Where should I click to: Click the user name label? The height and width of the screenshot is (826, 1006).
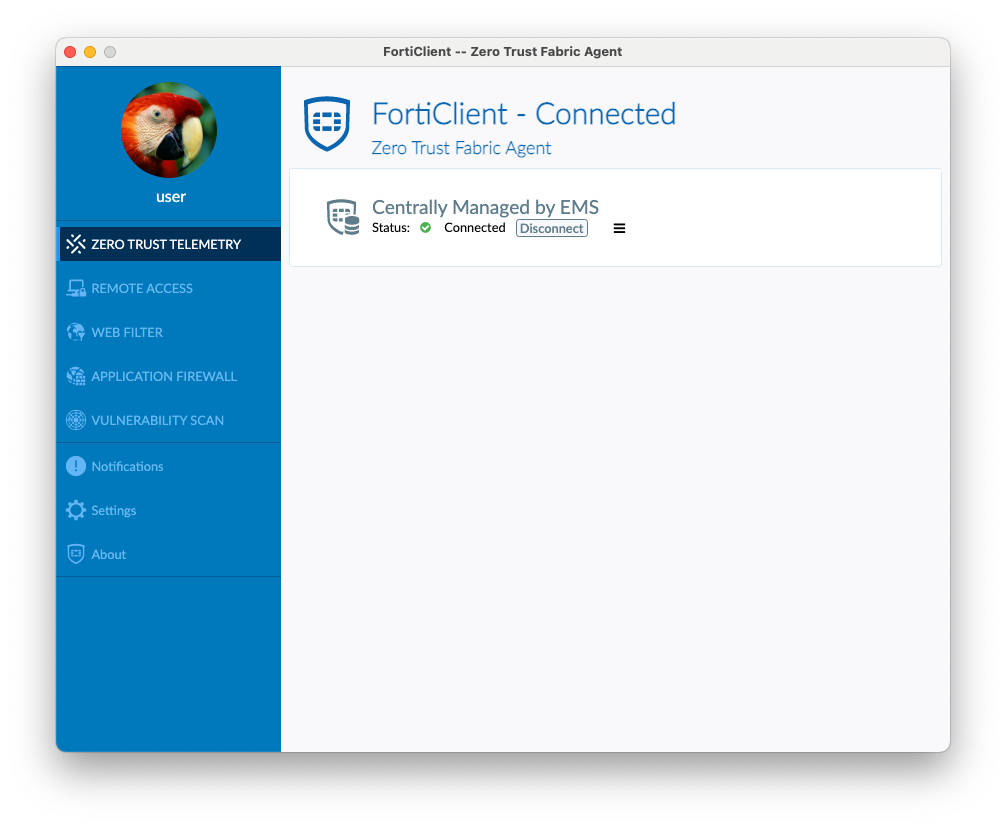pos(169,197)
